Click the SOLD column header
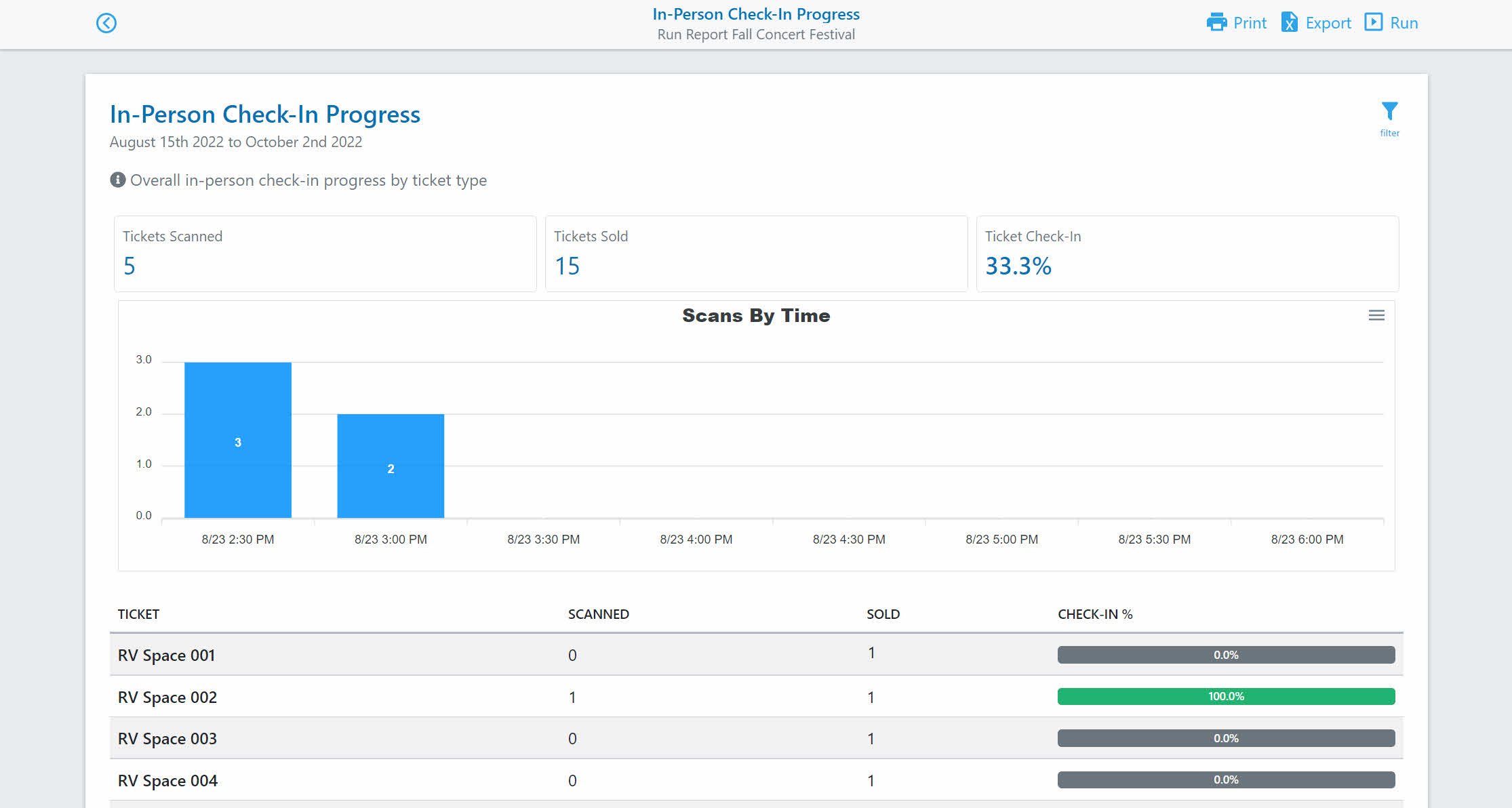The width and height of the screenshot is (1512, 808). point(883,614)
